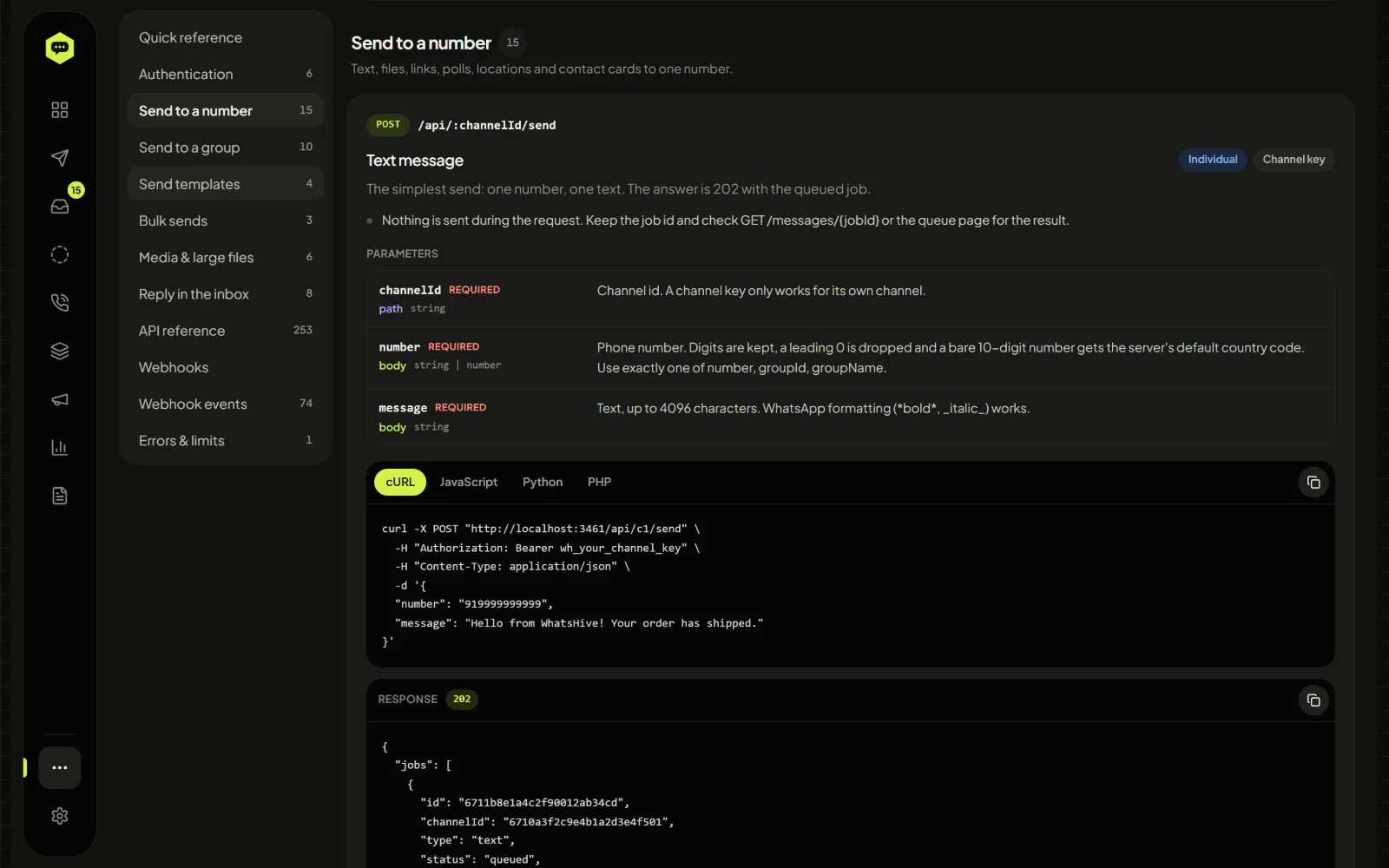Open Send templates section

click(x=226, y=184)
